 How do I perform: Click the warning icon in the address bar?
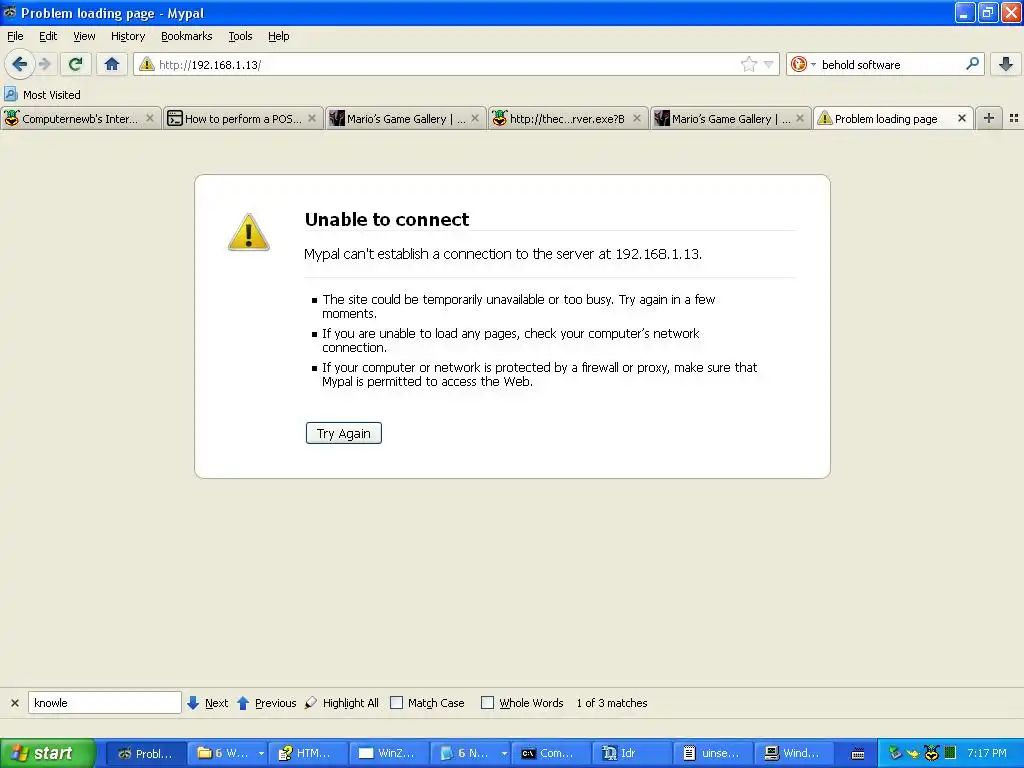click(x=147, y=64)
